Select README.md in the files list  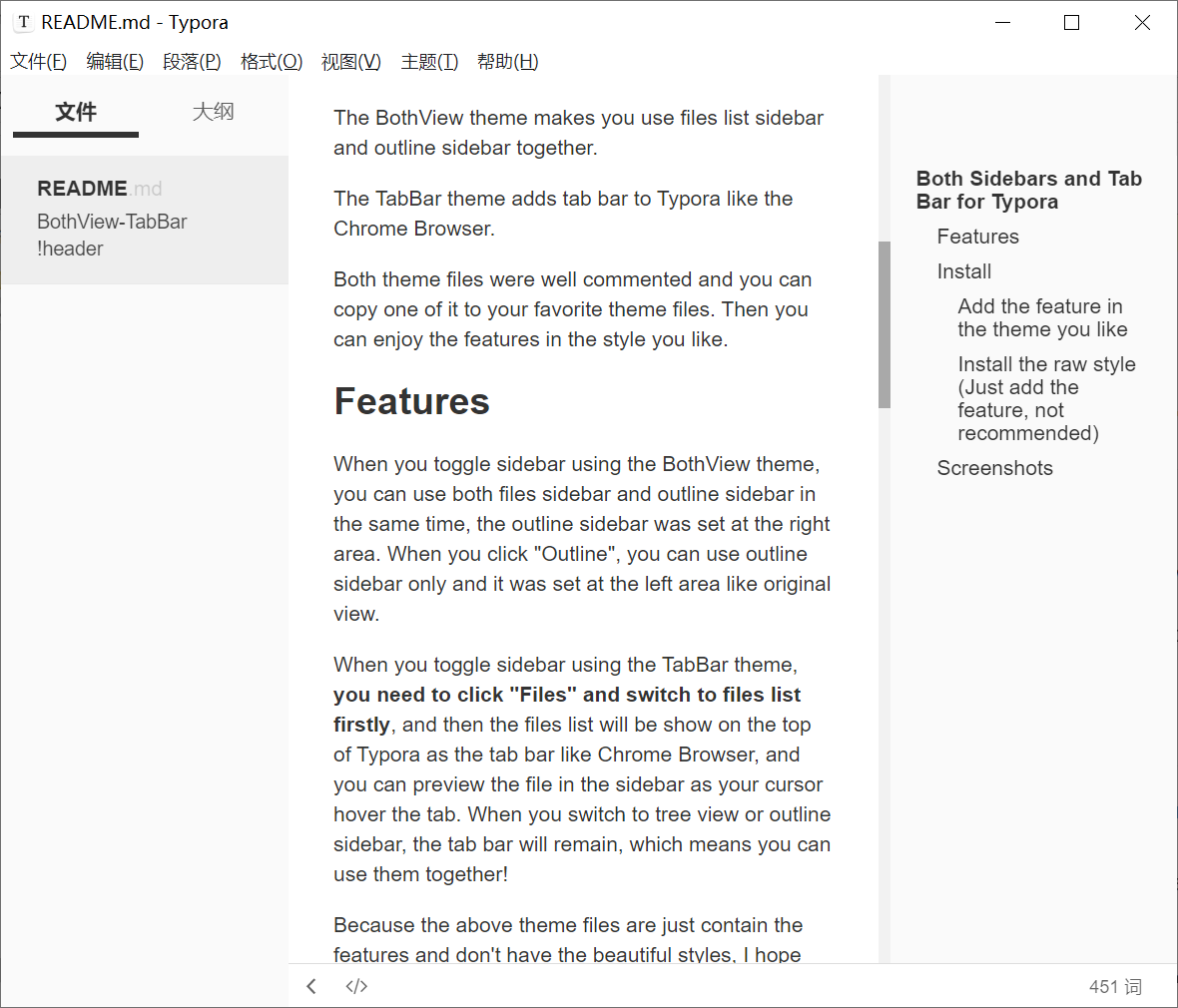pyautogui.click(x=144, y=219)
